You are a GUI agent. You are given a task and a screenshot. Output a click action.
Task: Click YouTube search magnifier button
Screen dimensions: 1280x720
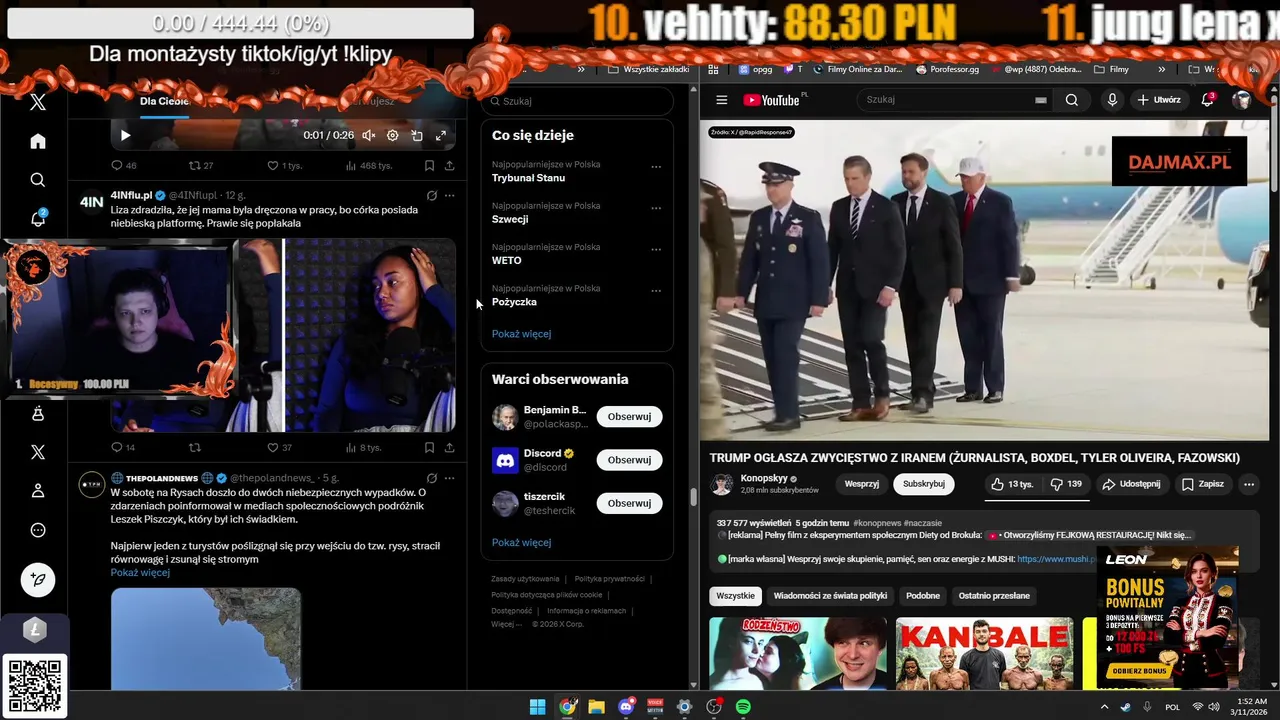coord(1071,100)
